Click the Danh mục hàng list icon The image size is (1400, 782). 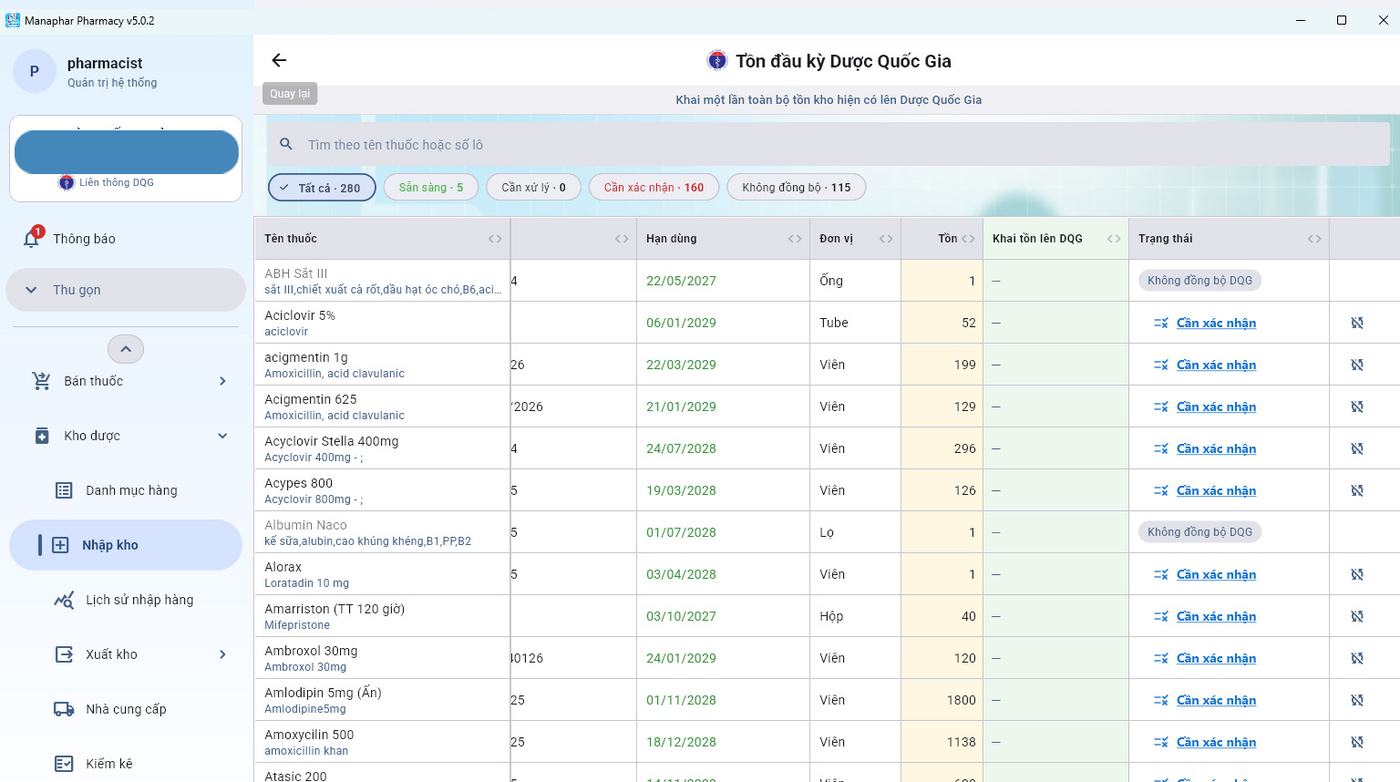click(64, 490)
